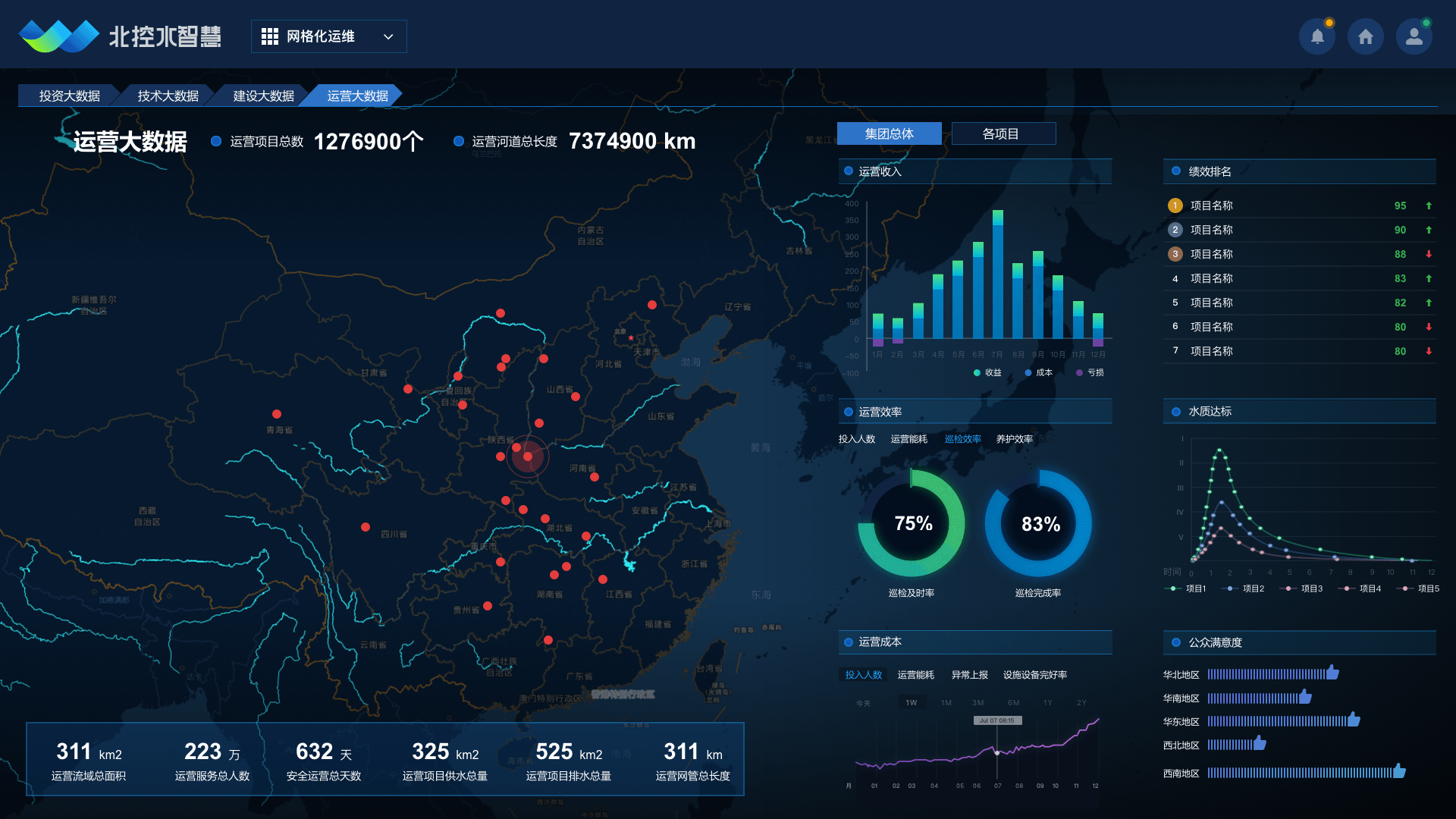The height and width of the screenshot is (819, 1456).
Task: Click the large pulsing red map marker
Action: coord(528,457)
